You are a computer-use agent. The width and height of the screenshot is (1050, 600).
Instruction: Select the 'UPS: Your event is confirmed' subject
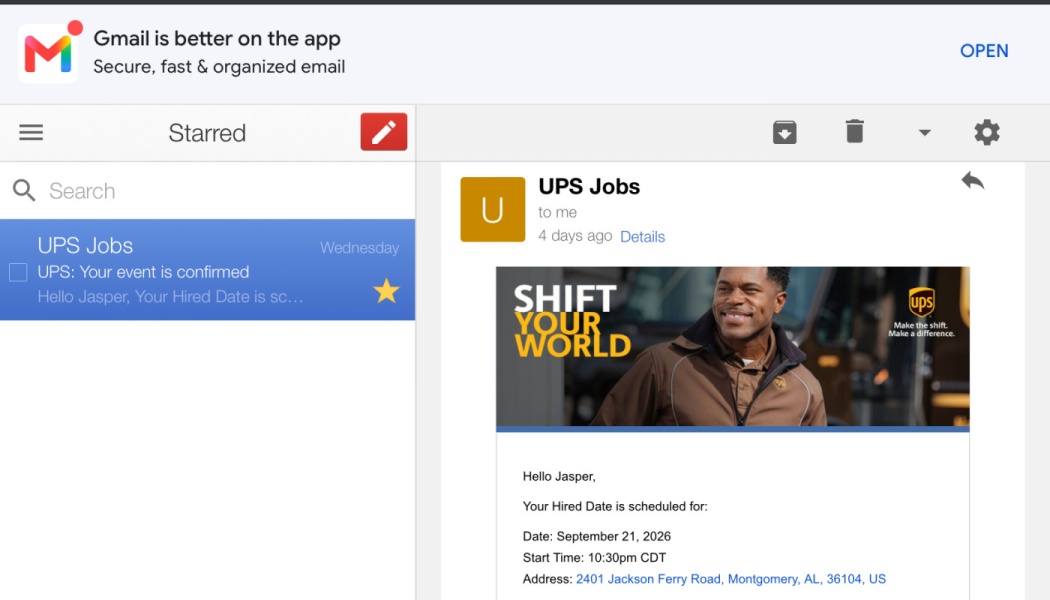pyautogui.click(x=143, y=272)
